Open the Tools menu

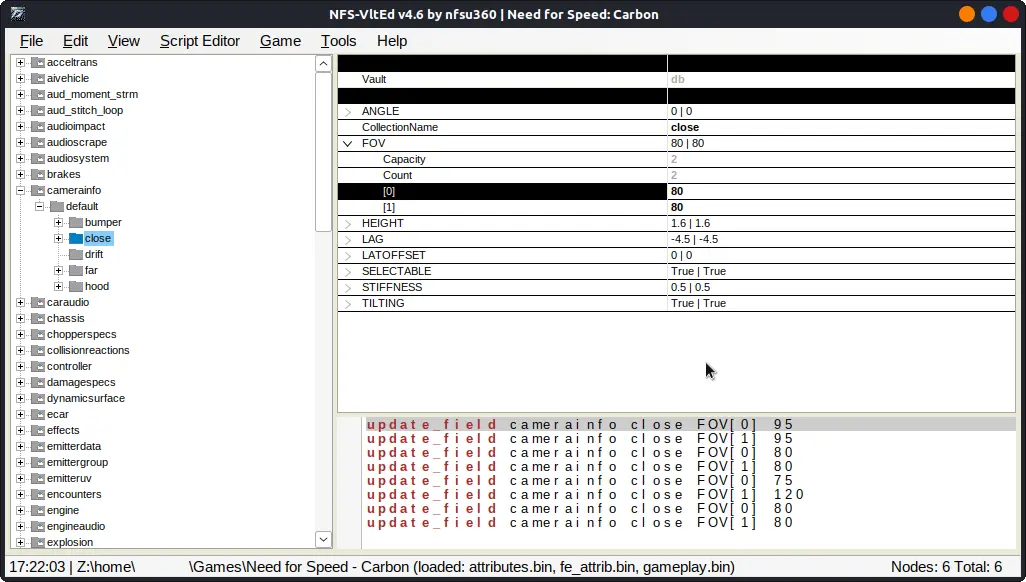[338, 41]
